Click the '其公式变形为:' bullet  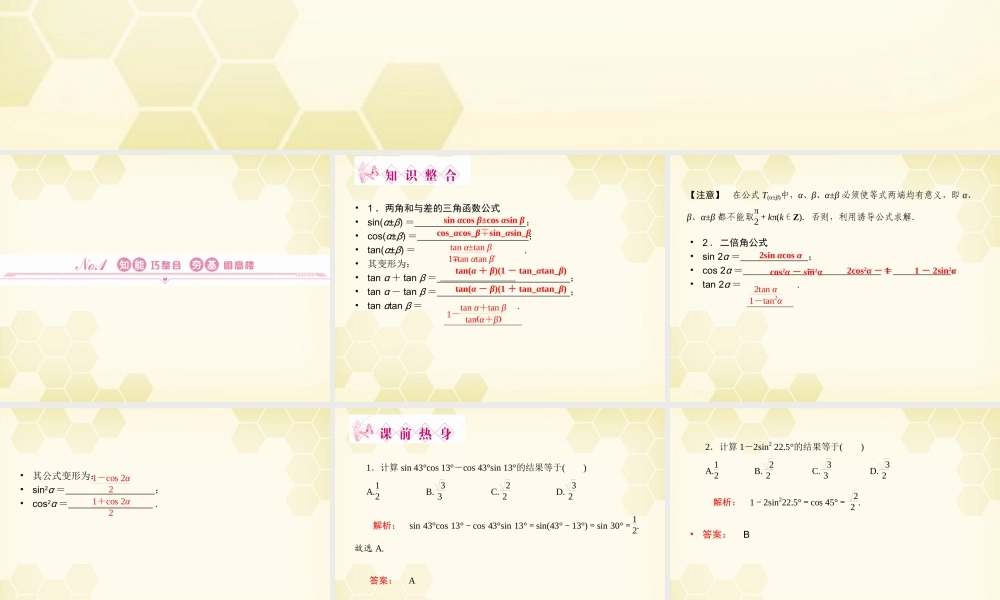(62, 476)
